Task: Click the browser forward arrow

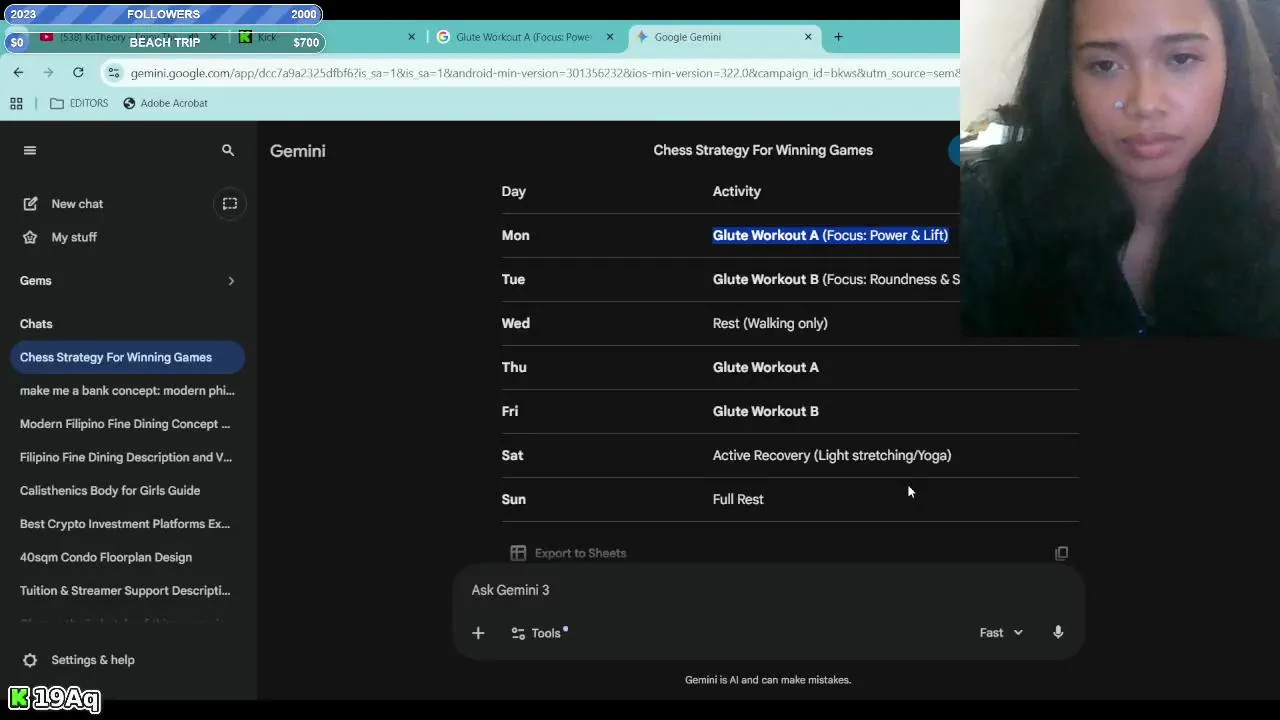Action: (x=48, y=73)
